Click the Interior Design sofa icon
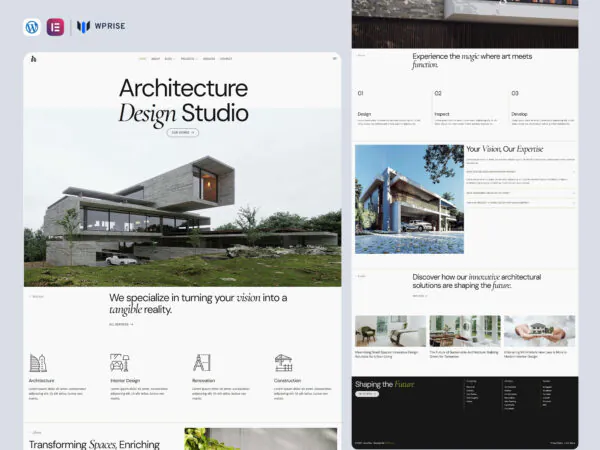The height and width of the screenshot is (450, 600). (x=118, y=363)
